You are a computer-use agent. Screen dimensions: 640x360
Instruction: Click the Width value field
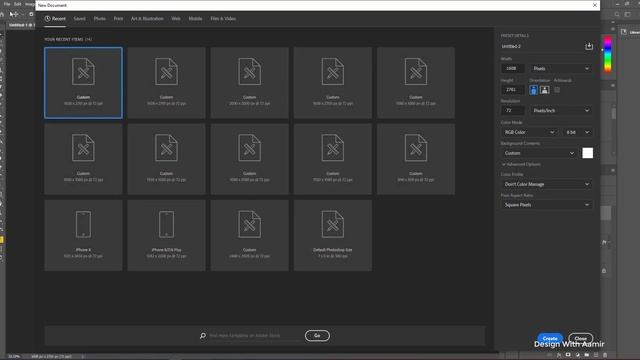(513, 69)
